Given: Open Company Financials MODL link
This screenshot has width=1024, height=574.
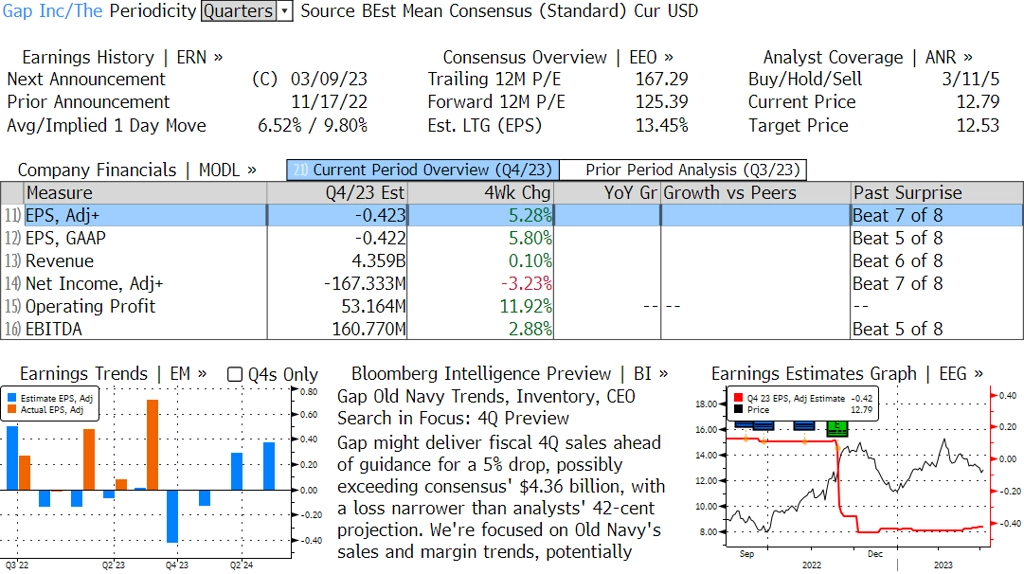Looking at the screenshot, I should coord(137,170).
